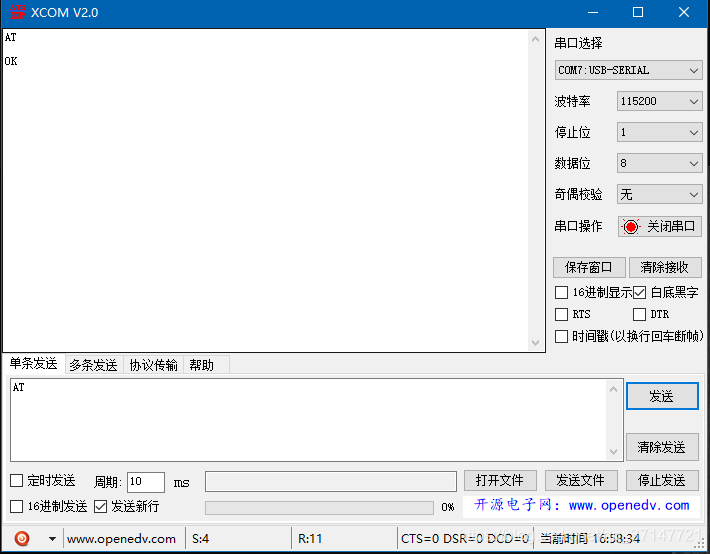Click the 发送 send button
The image size is (710, 554).
tap(662, 396)
